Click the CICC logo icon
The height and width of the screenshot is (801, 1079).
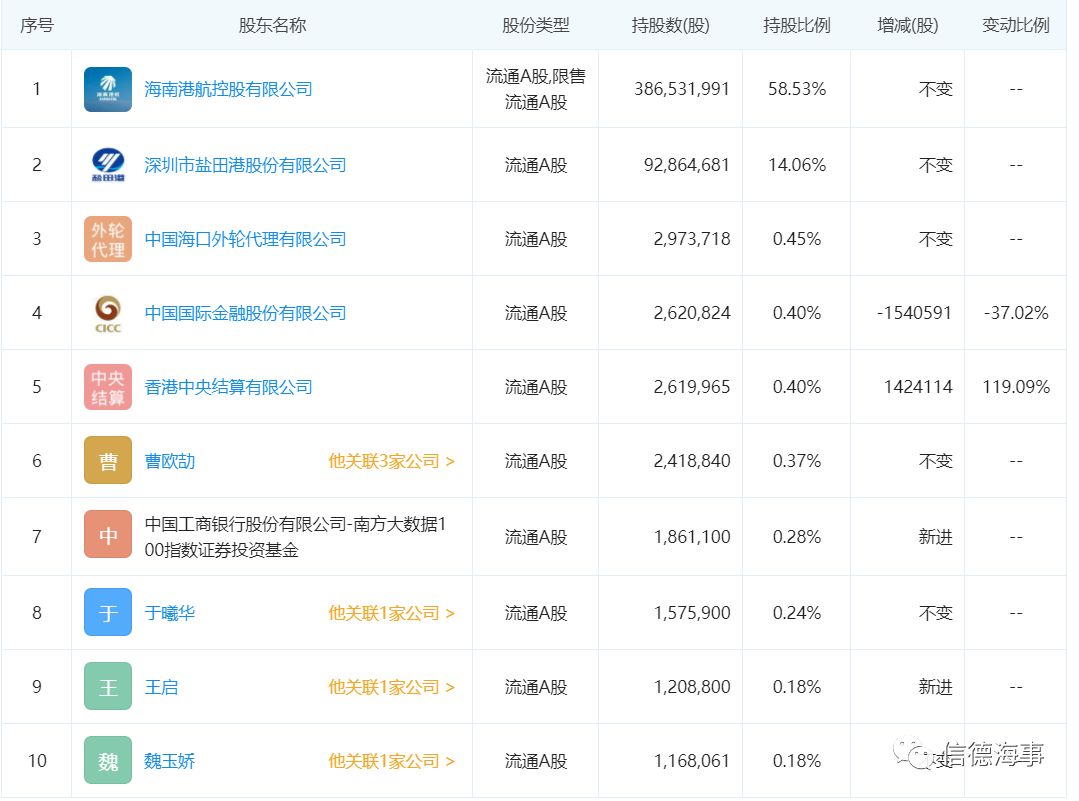coord(108,313)
